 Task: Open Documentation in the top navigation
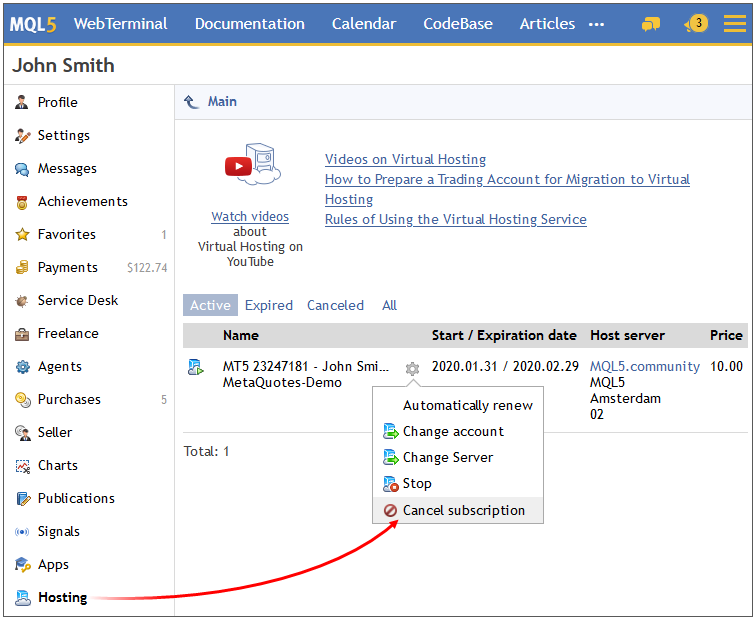(250, 24)
